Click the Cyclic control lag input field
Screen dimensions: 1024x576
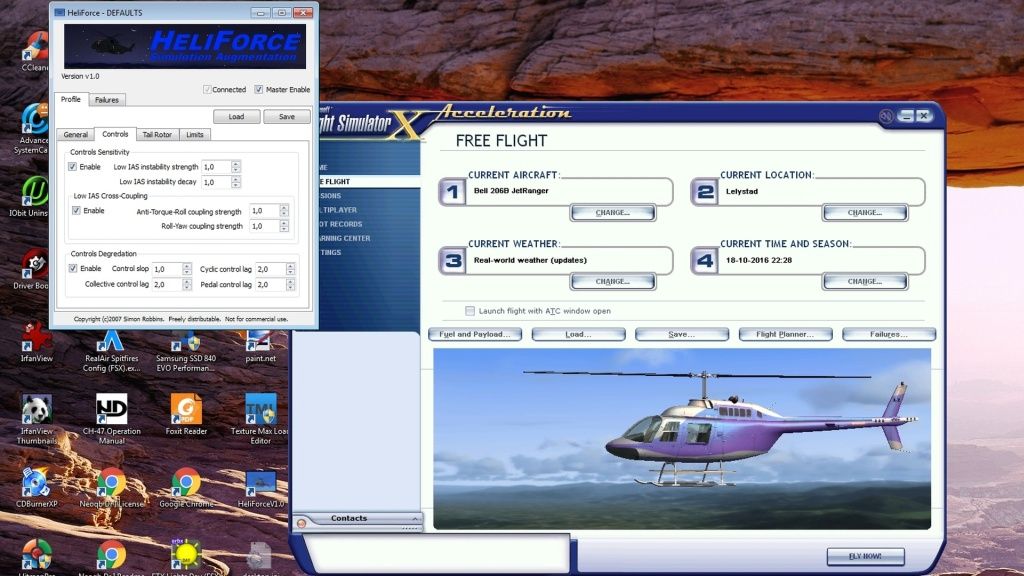click(270, 269)
